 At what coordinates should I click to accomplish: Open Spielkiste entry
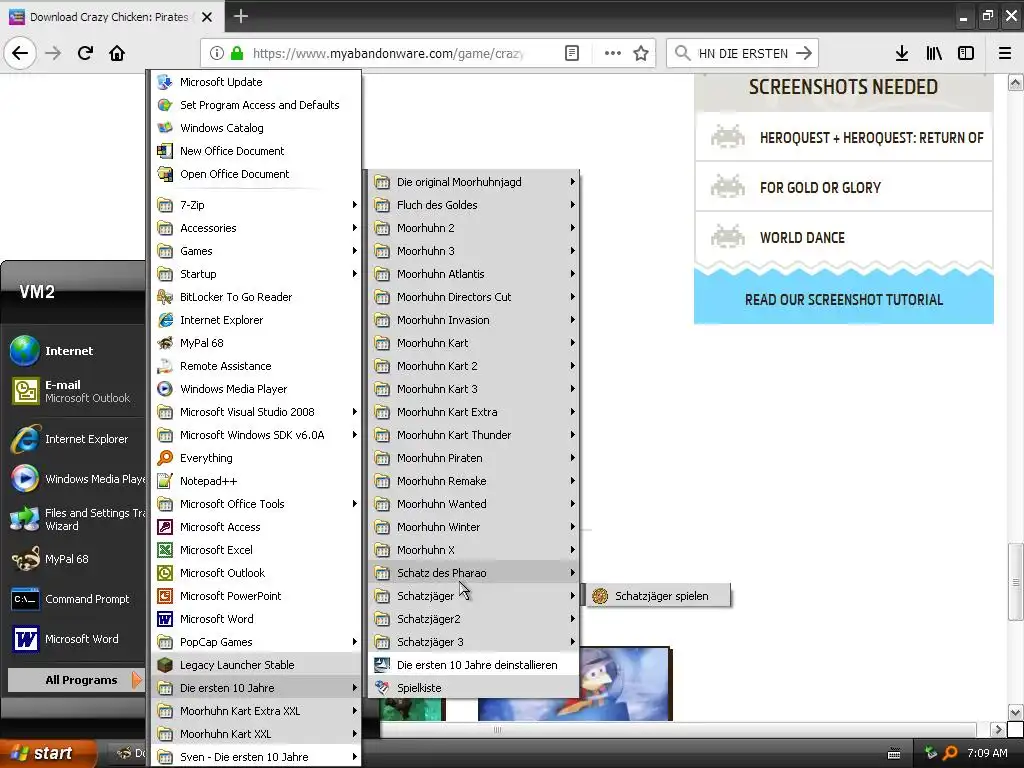point(473,688)
